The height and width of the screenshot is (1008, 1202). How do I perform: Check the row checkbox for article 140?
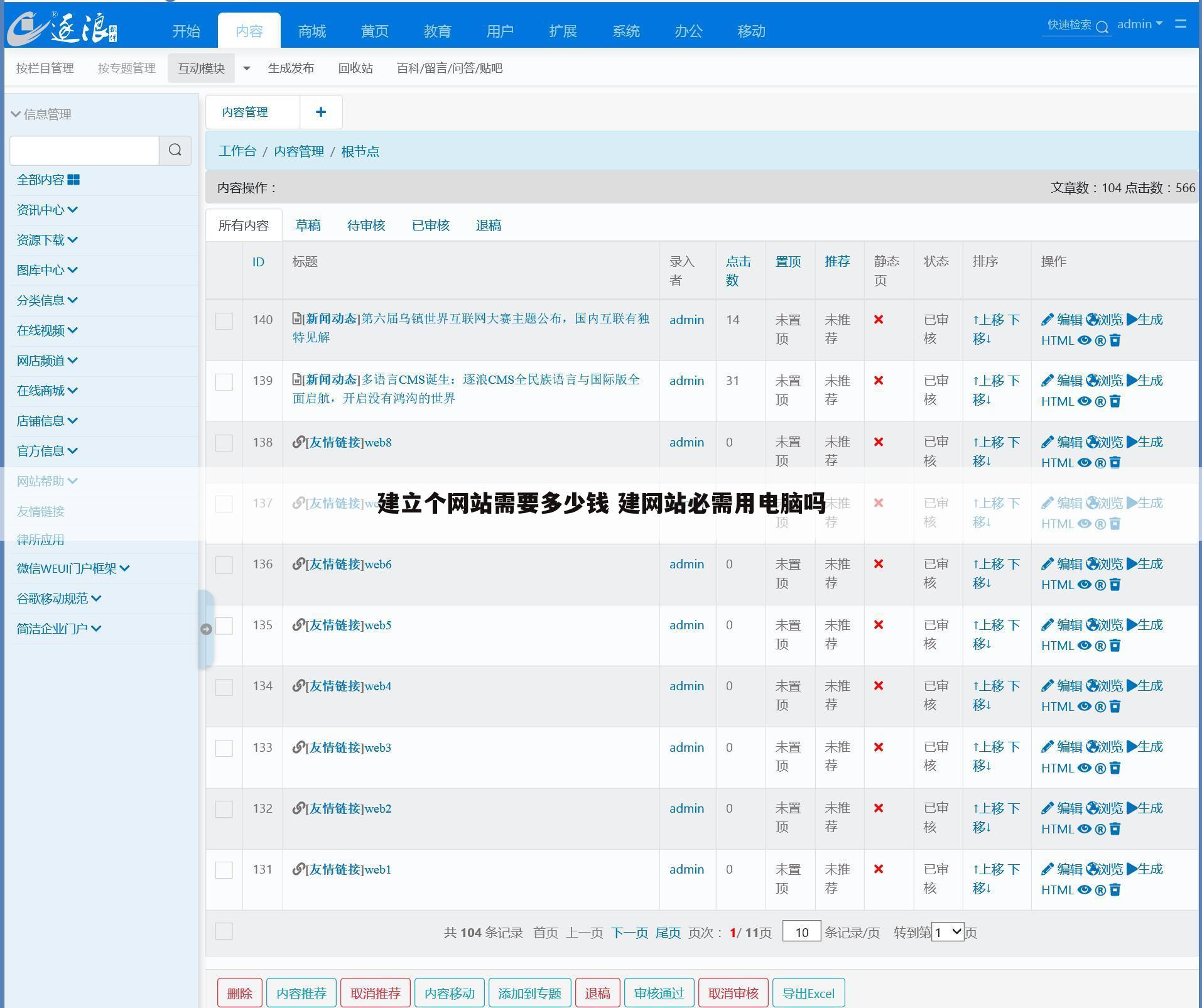click(x=224, y=321)
